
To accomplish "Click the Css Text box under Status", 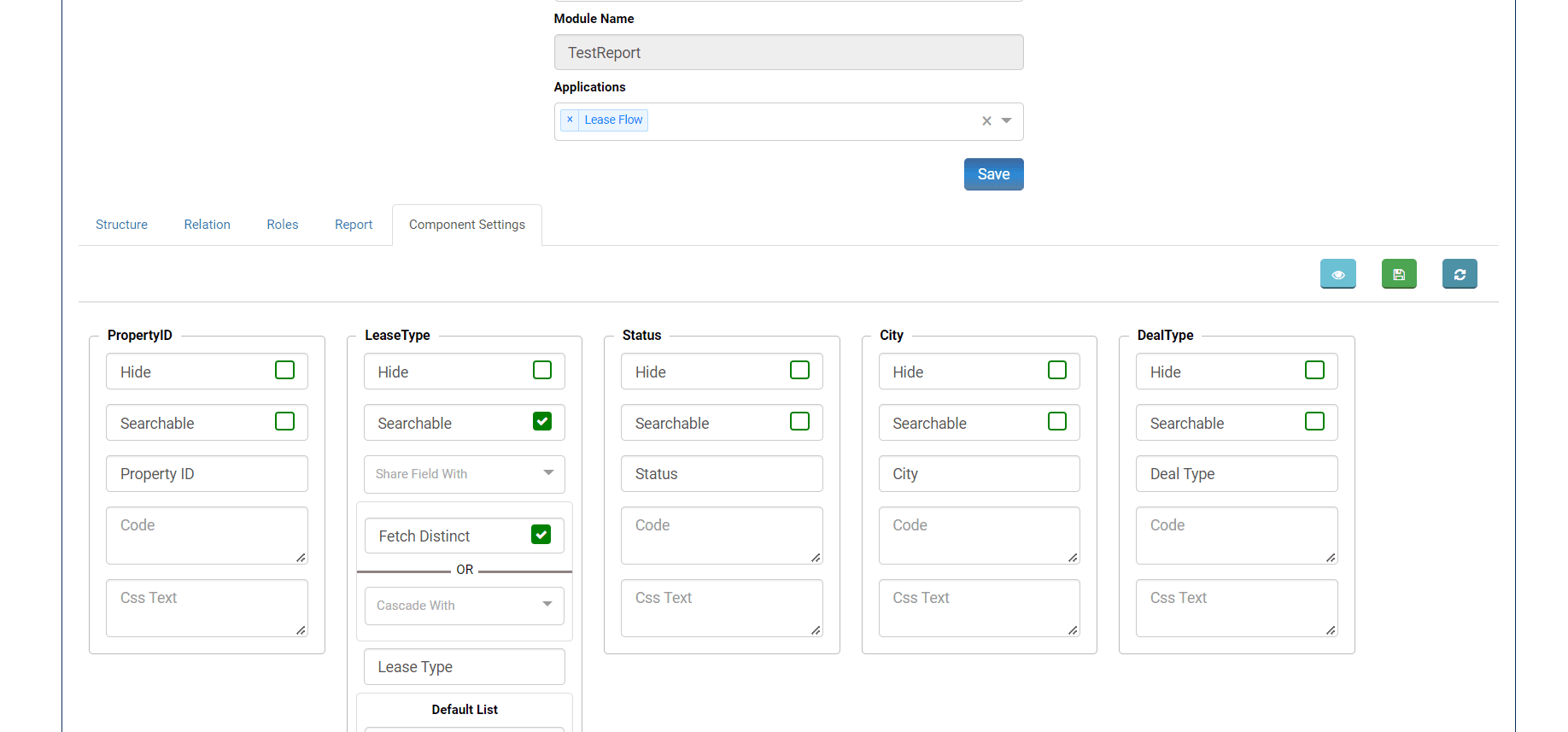I will pyautogui.click(x=722, y=608).
